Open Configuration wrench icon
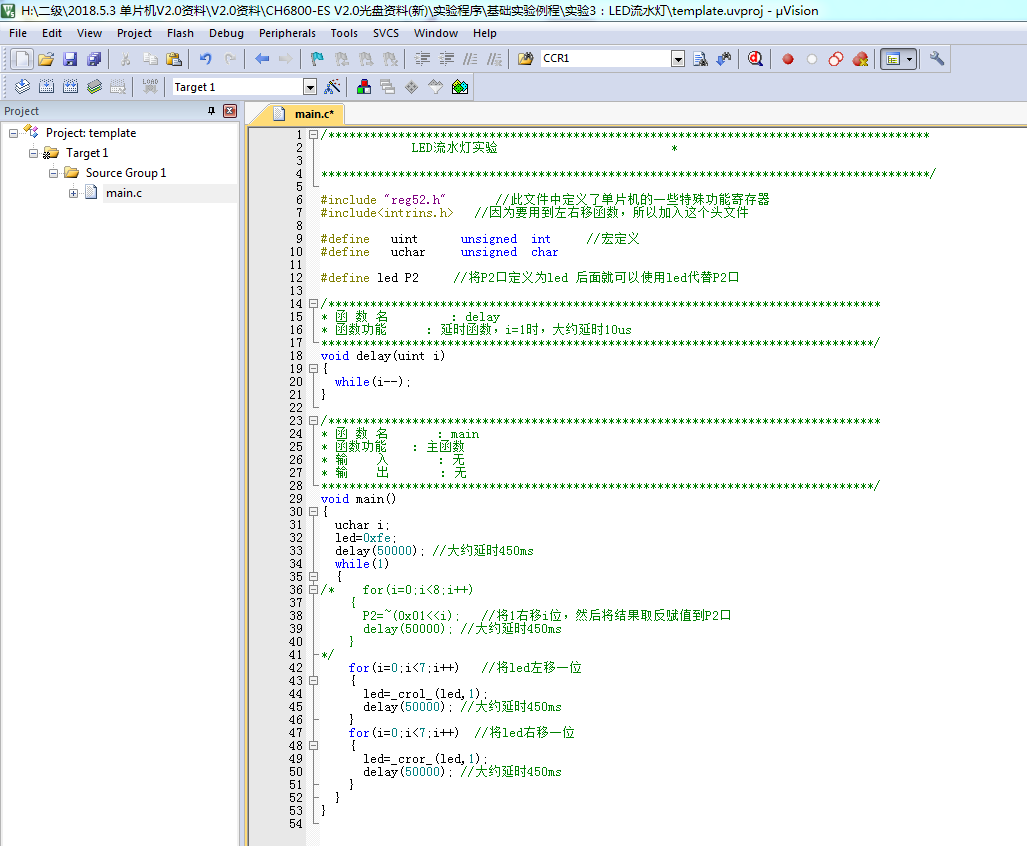 coord(937,59)
